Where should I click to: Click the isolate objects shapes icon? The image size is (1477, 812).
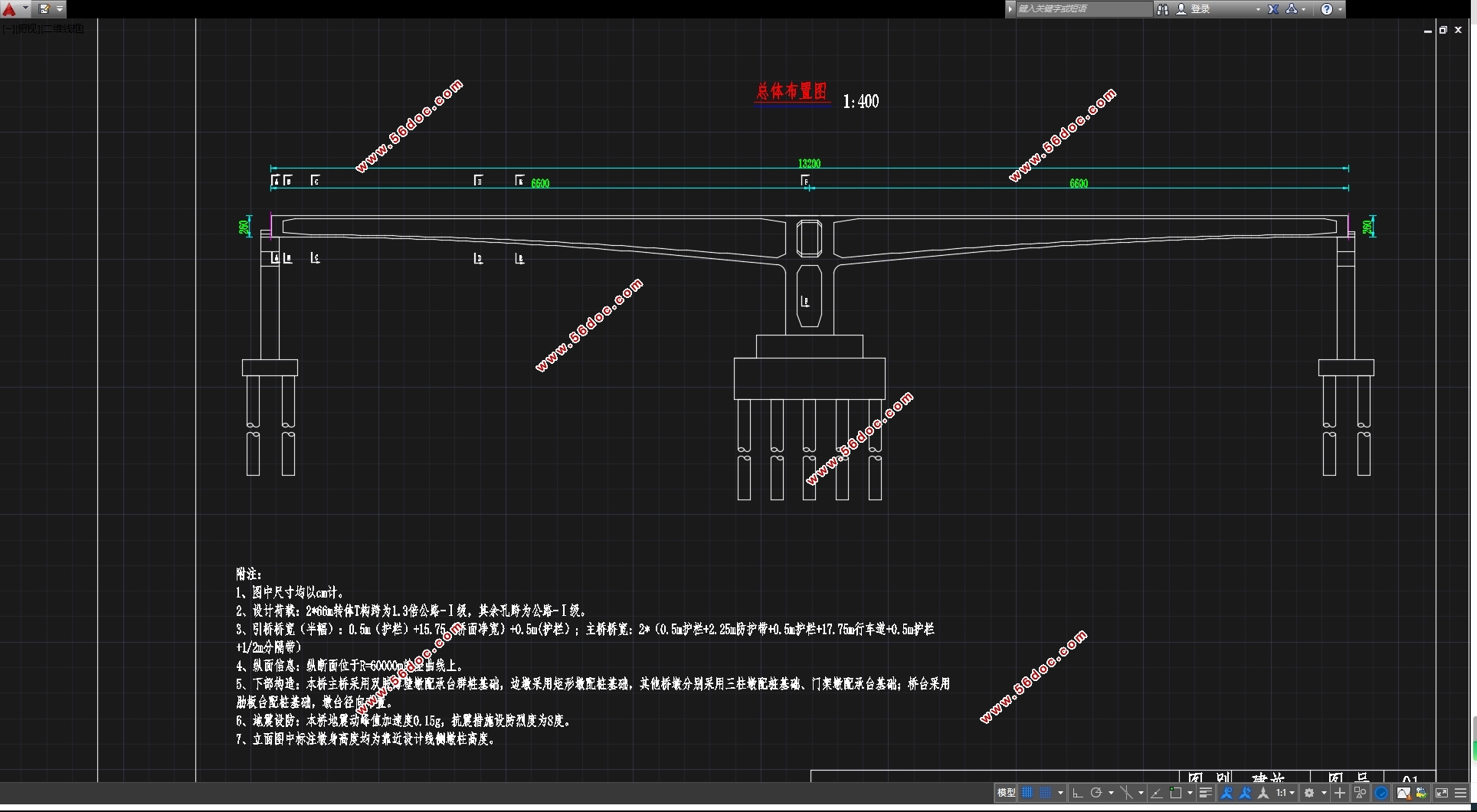(x=1361, y=793)
